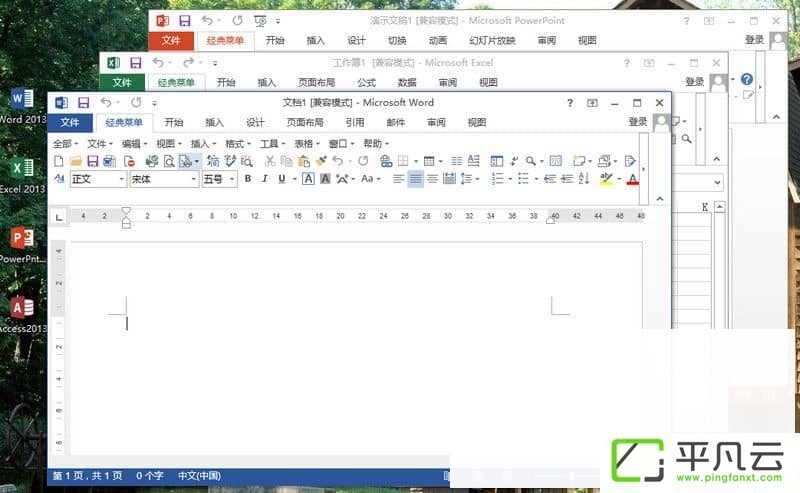
Task: Apply red font color
Action: [633, 179]
